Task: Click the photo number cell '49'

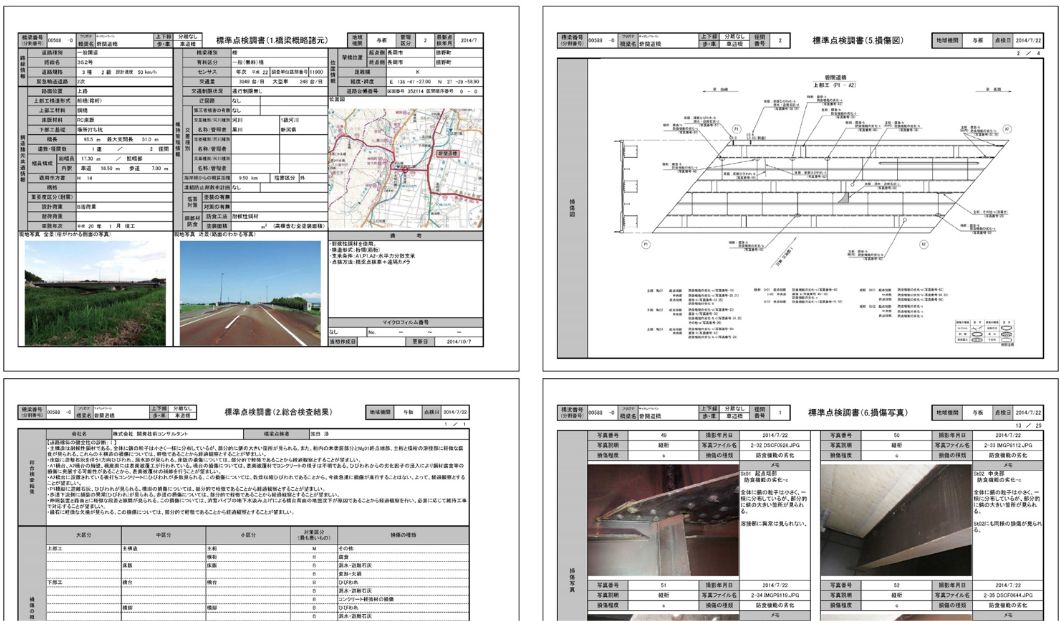Action: pos(663,436)
